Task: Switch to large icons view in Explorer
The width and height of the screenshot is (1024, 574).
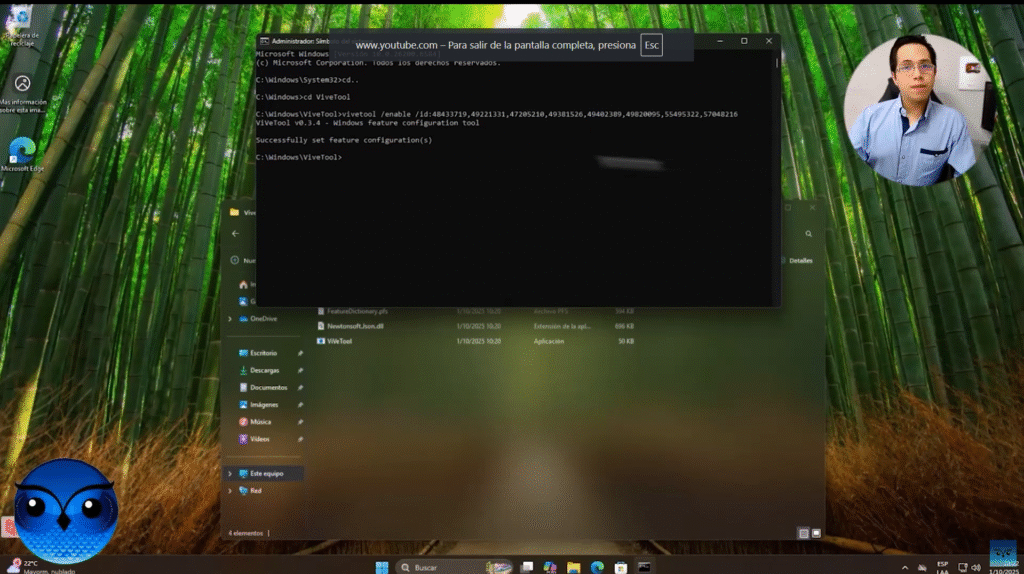Action: pos(816,533)
